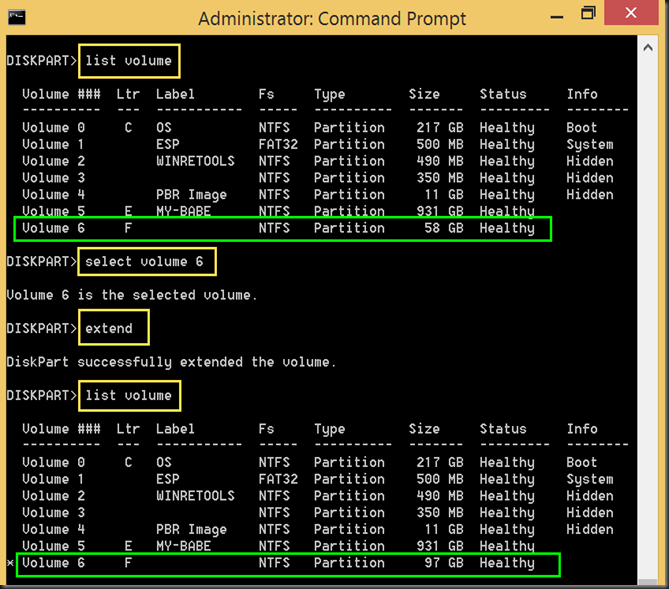The image size is (669, 589).
Task: Click drive letter 'F' in the 97 GB row
Action: pyautogui.click(x=128, y=563)
